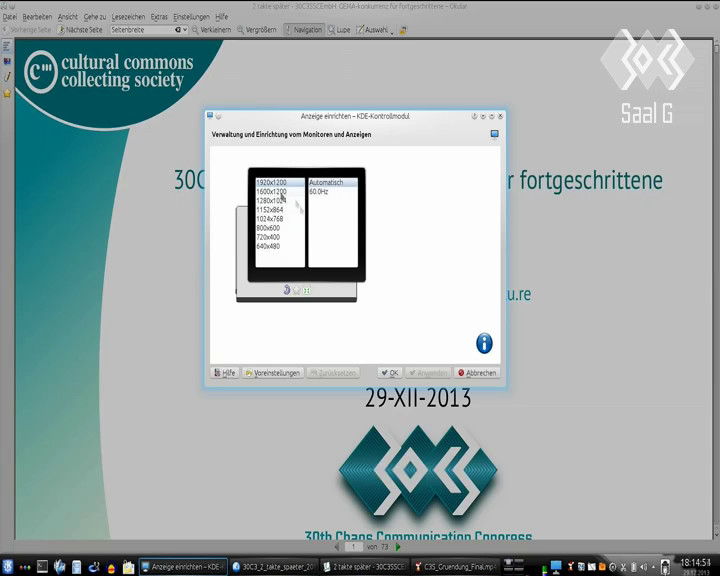
Task: Launch the terminal from the panel
Action: click(42, 566)
